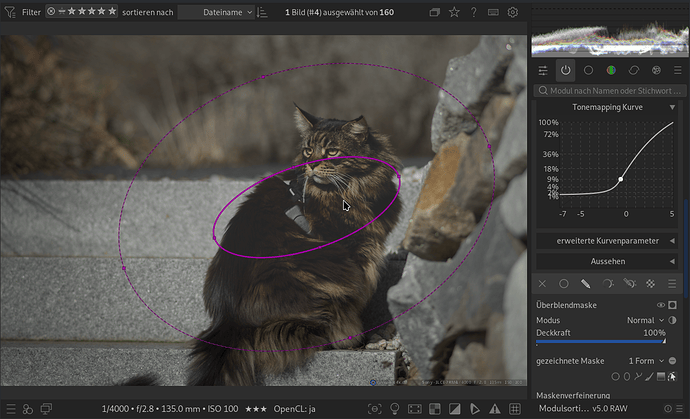
Task: Expand the erweiterte Kurvenparameter section
Action: click(608, 241)
